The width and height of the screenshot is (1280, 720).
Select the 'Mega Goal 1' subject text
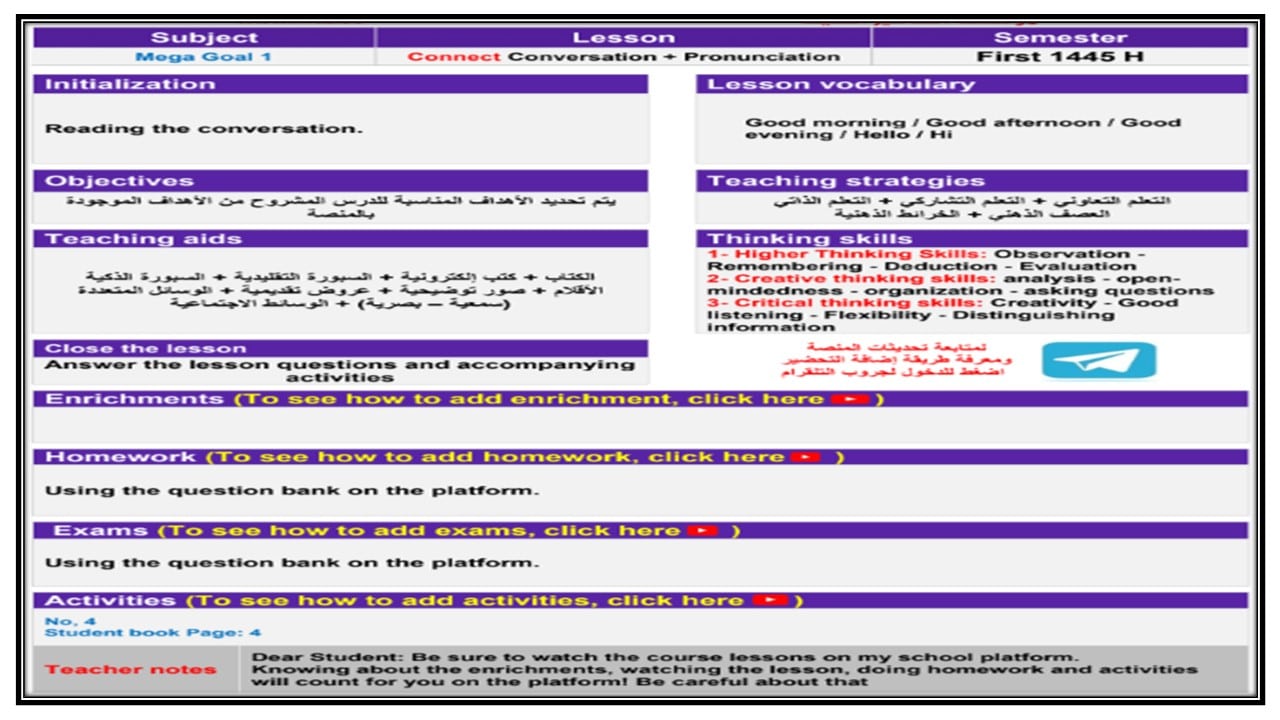(203, 57)
